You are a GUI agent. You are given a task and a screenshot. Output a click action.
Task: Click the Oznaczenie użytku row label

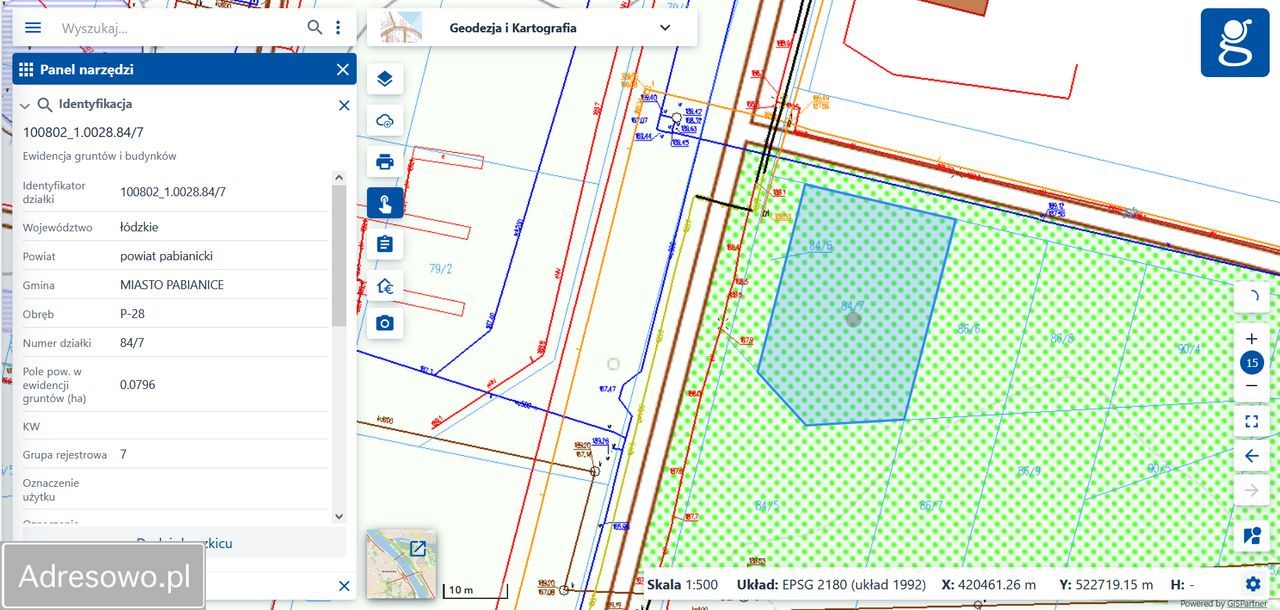pos(51,490)
